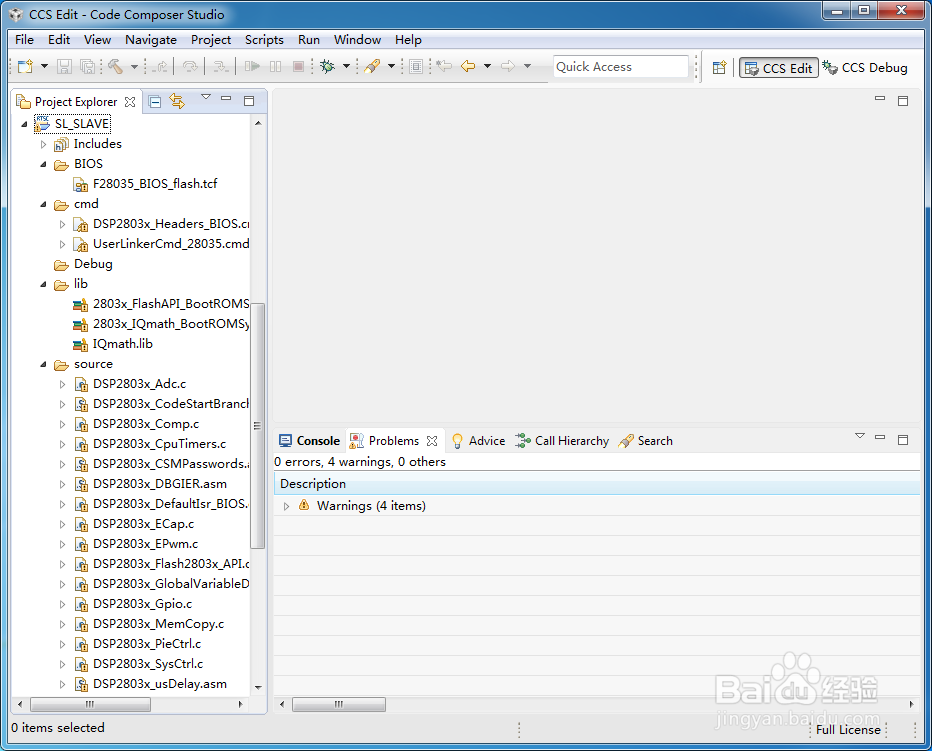Select DSP2803x_SysCtrl.c file
The width and height of the screenshot is (932, 751).
coord(148,664)
